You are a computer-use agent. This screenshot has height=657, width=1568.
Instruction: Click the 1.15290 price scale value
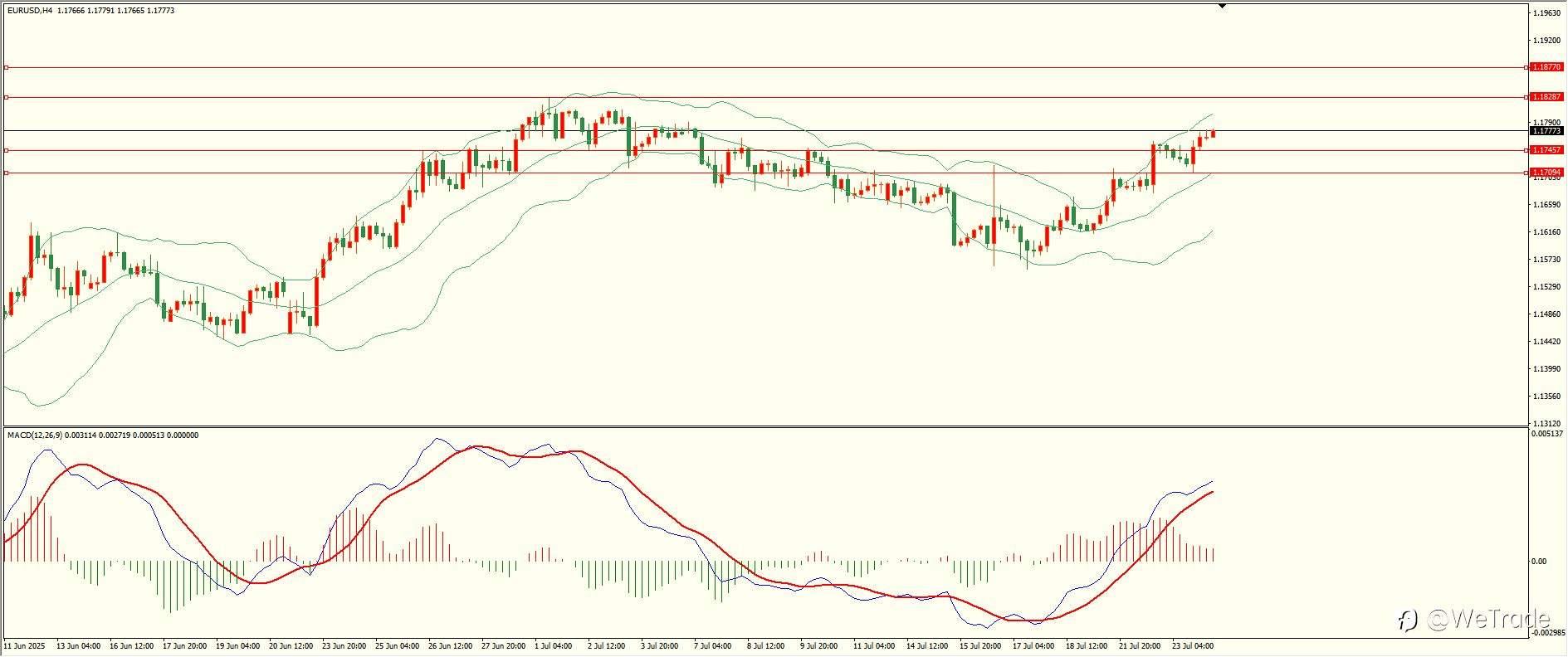coord(1546,287)
